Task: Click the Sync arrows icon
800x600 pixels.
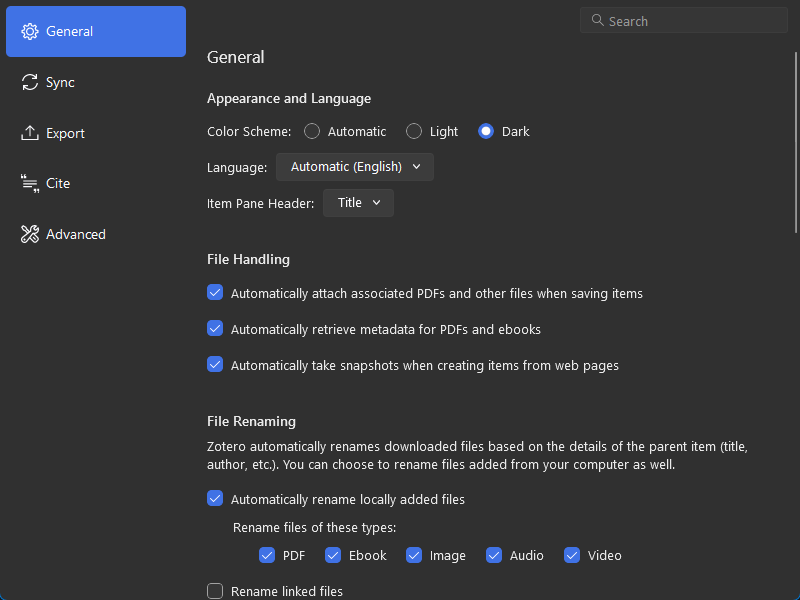Action: coord(30,82)
